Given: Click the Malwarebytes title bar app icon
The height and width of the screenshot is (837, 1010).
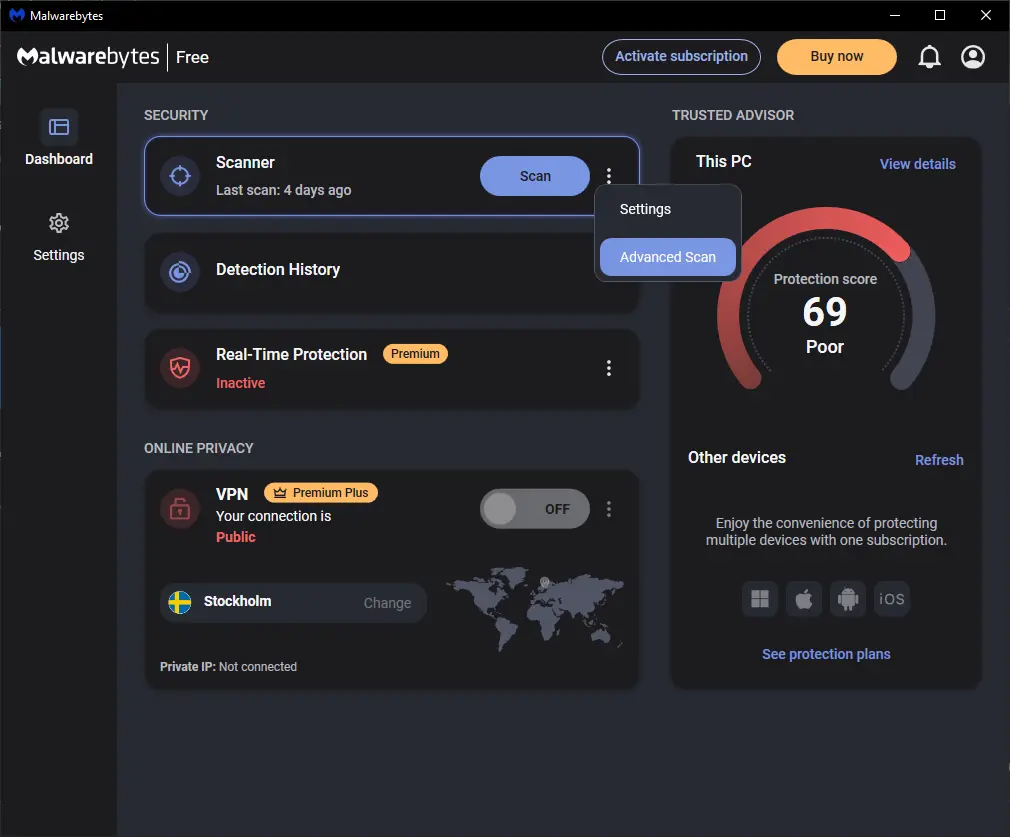Looking at the screenshot, I should (x=17, y=15).
